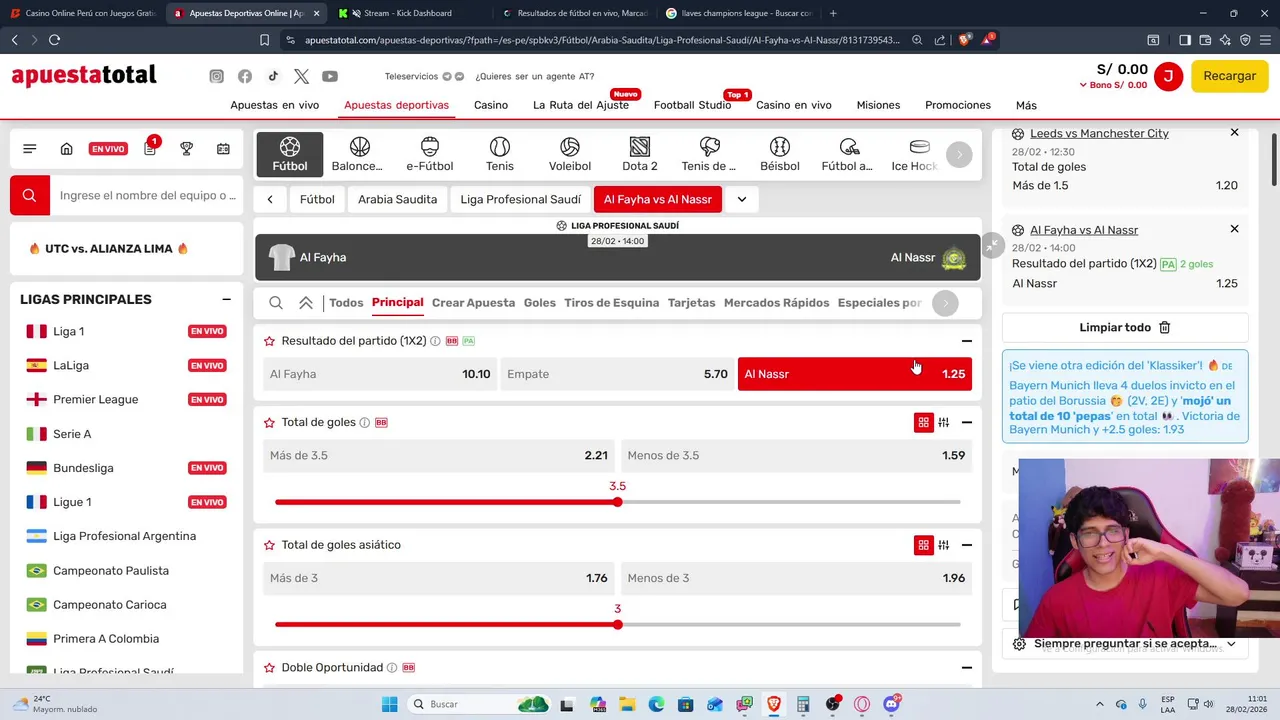Click the red search icon button

pyautogui.click(x=30, y=195)
